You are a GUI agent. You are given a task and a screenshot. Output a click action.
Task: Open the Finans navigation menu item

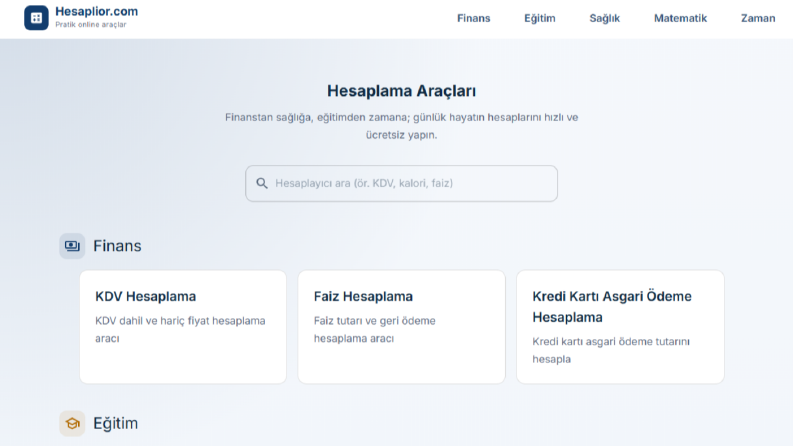coord(474,18)
